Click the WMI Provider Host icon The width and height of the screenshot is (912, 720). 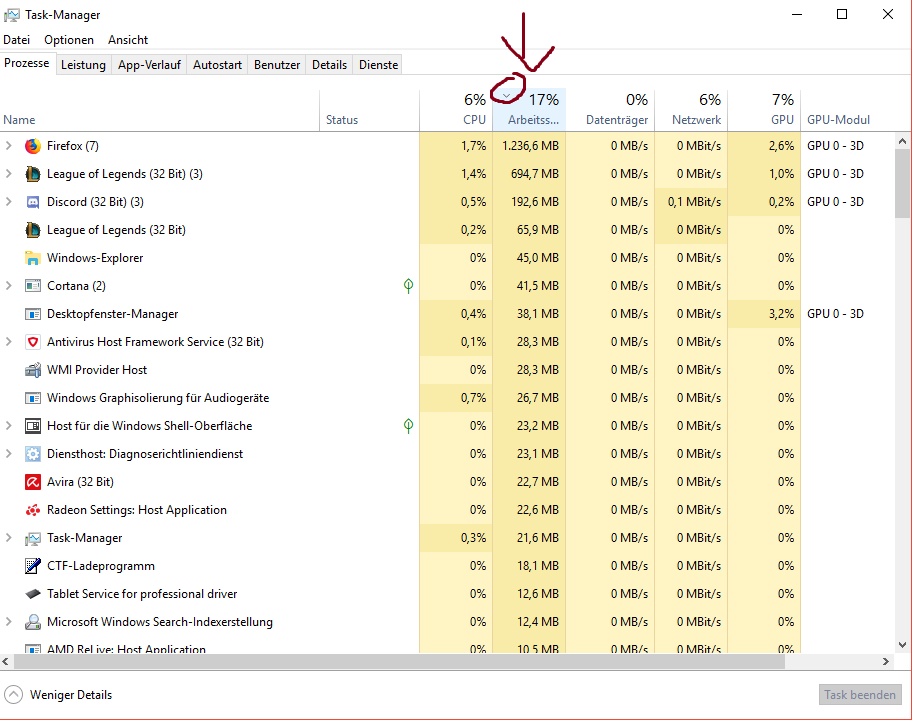(33, 370)
